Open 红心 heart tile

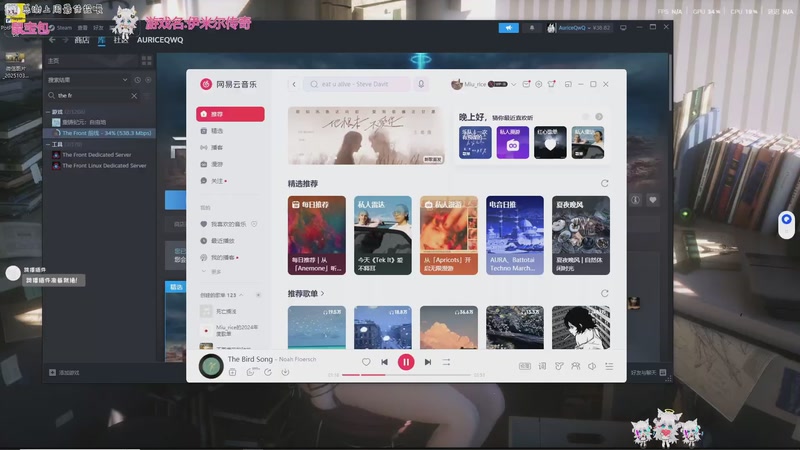(550, 142)
